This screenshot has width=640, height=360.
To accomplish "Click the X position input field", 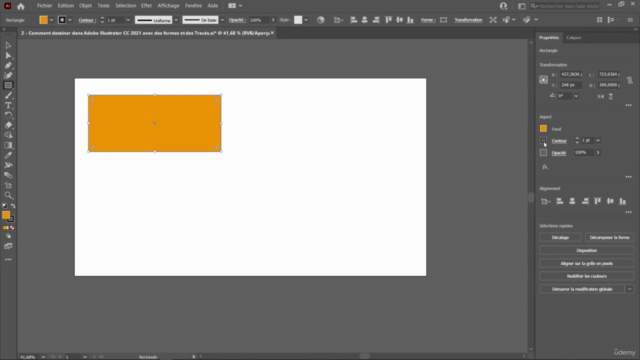I will [571, 74].
